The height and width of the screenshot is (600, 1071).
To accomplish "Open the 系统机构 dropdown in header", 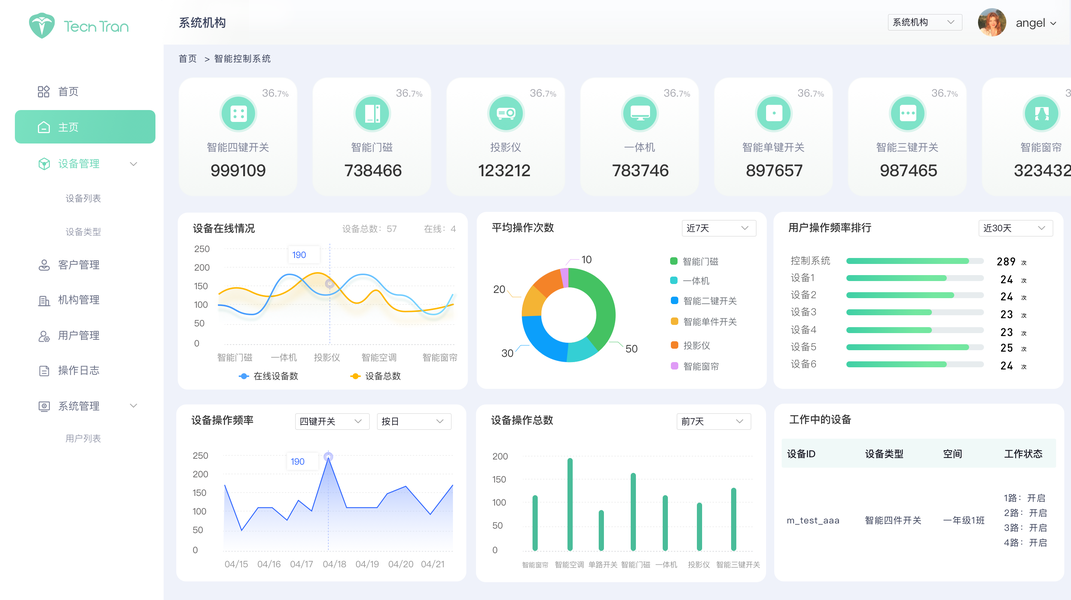I will (925, 23).
